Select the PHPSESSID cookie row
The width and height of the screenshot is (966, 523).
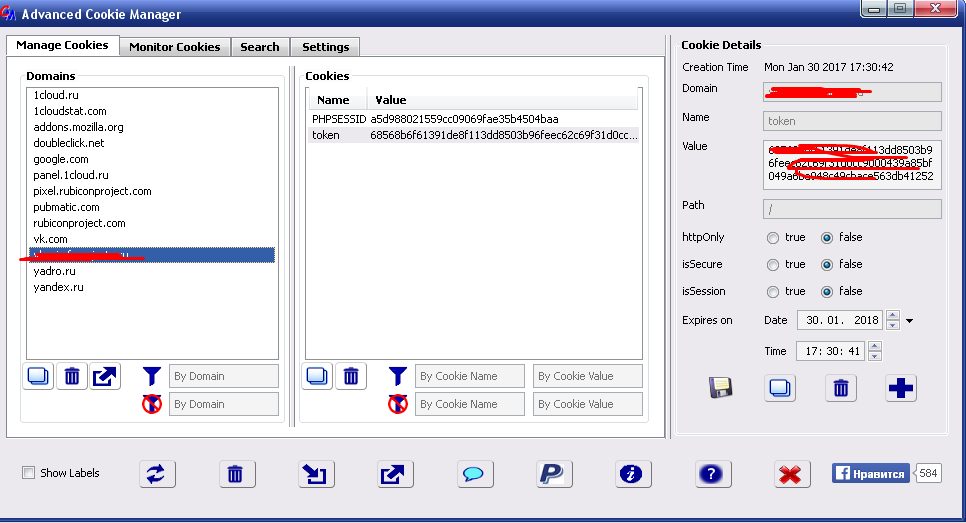pos(473,119)
